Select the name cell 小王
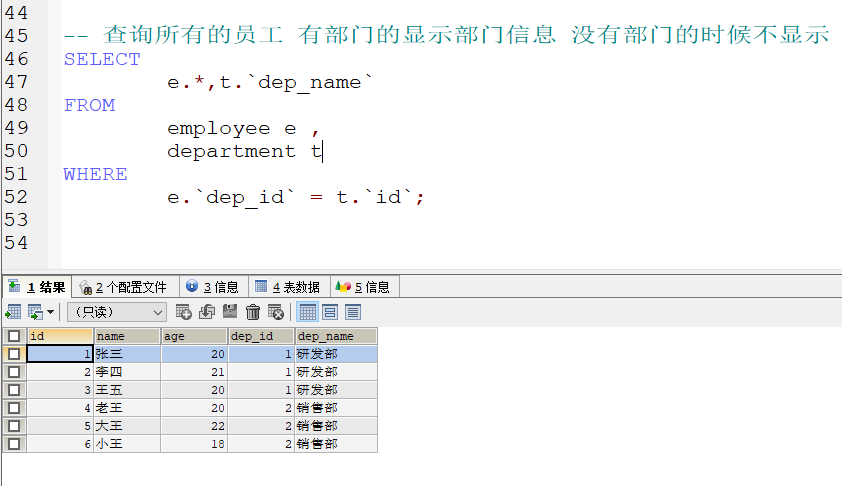Viewport: 842px width, 486px height. (x=127, y=444)
